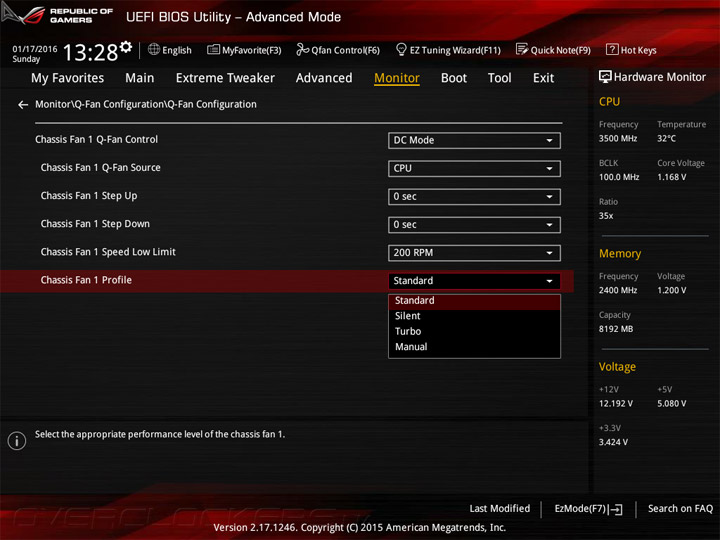Open the Boot tab

tap(454, 78)
